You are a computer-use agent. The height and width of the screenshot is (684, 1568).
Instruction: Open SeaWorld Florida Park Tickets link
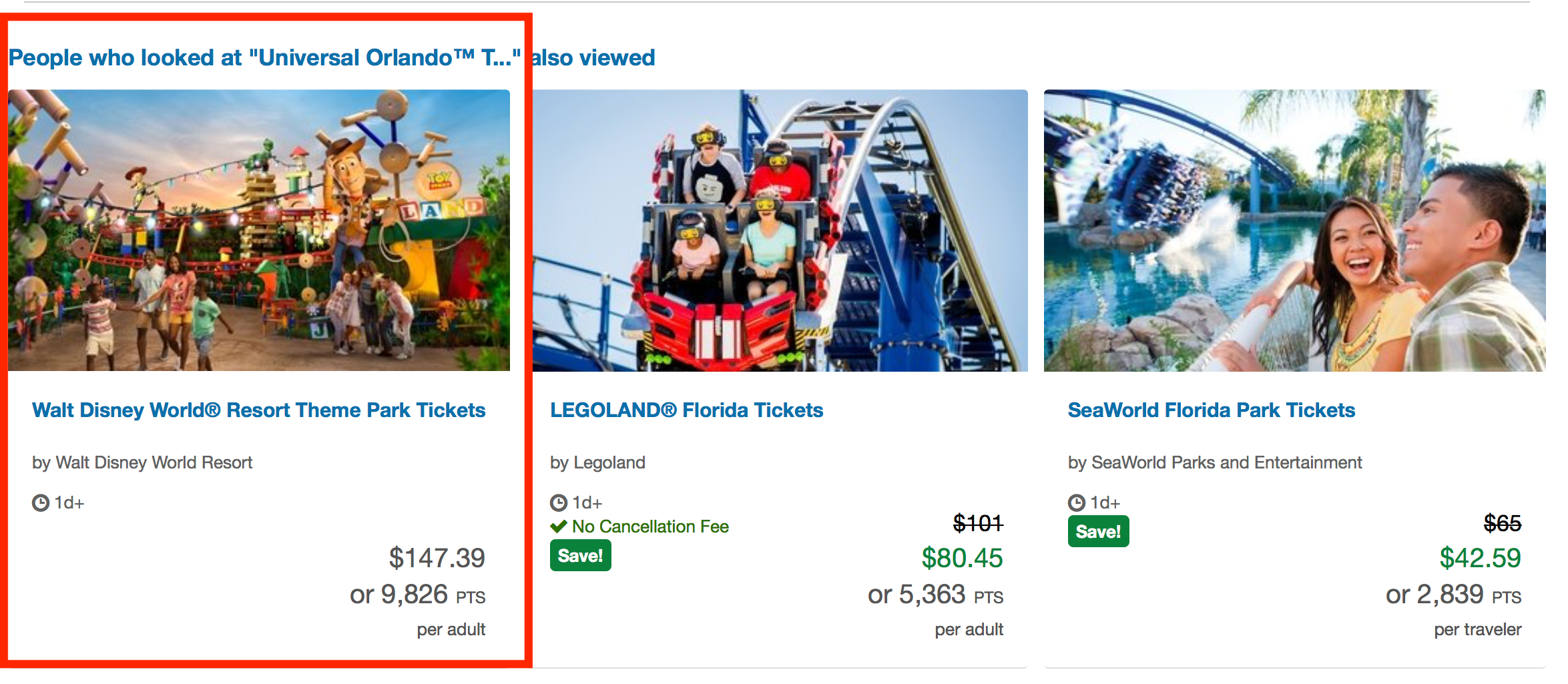tap(1211, 410)
